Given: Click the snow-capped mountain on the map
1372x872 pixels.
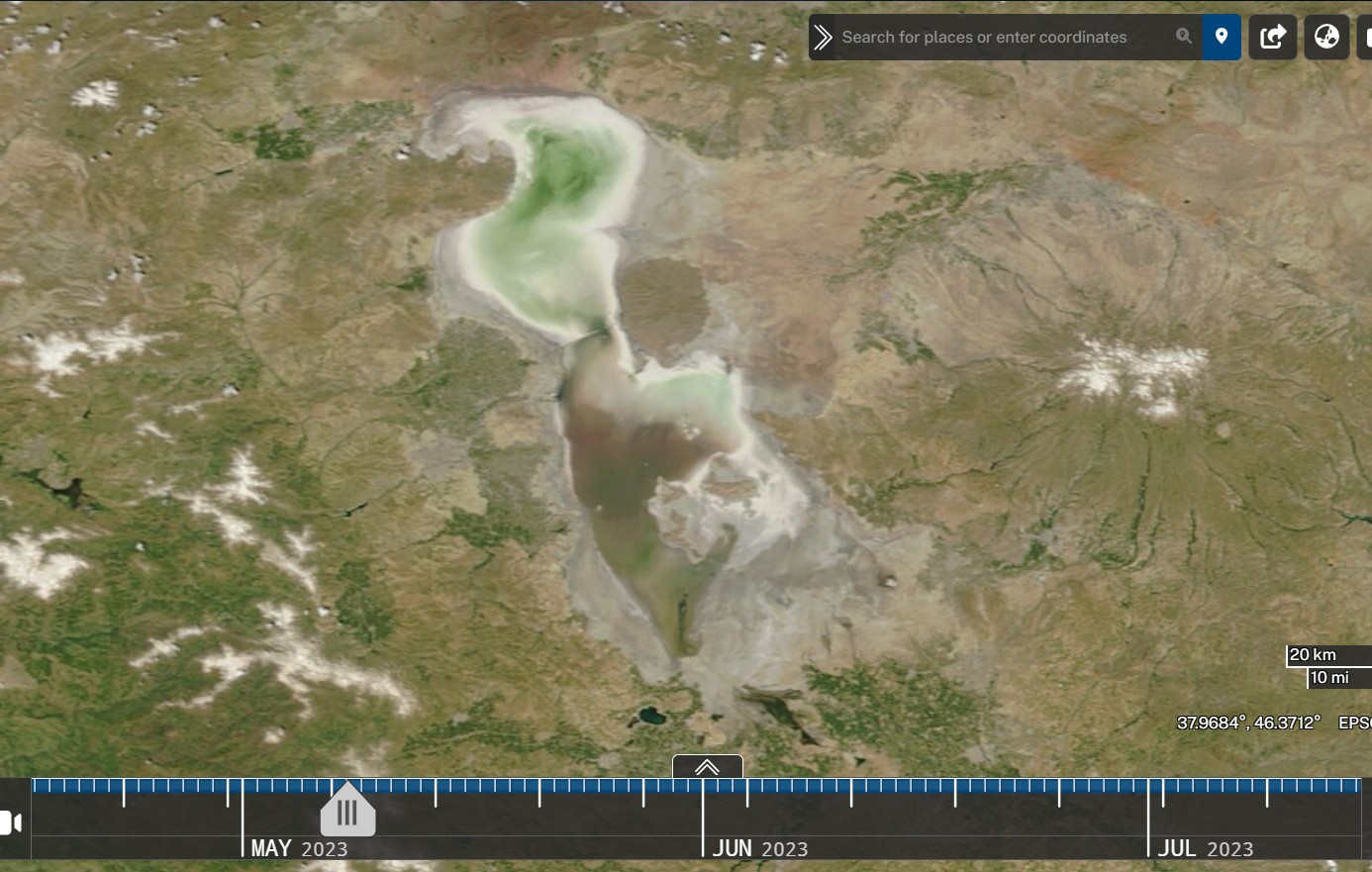Looking at the screenshot, I should 1133,374.
